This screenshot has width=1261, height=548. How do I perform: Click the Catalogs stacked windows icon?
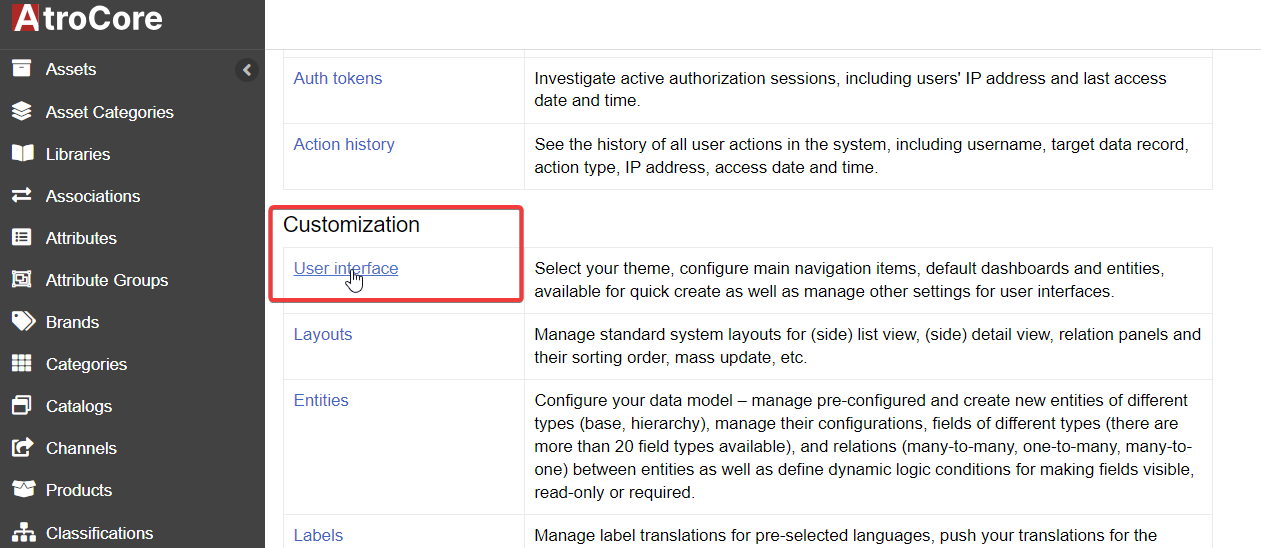point(22,406)
